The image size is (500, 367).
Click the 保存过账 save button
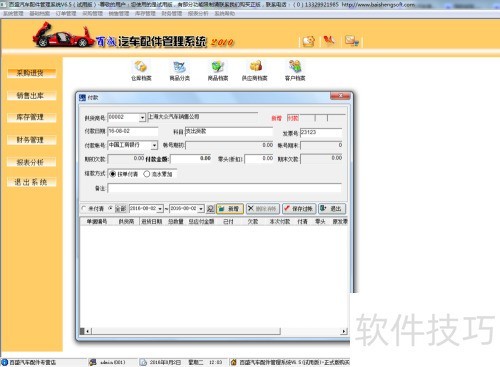(299, 209)
